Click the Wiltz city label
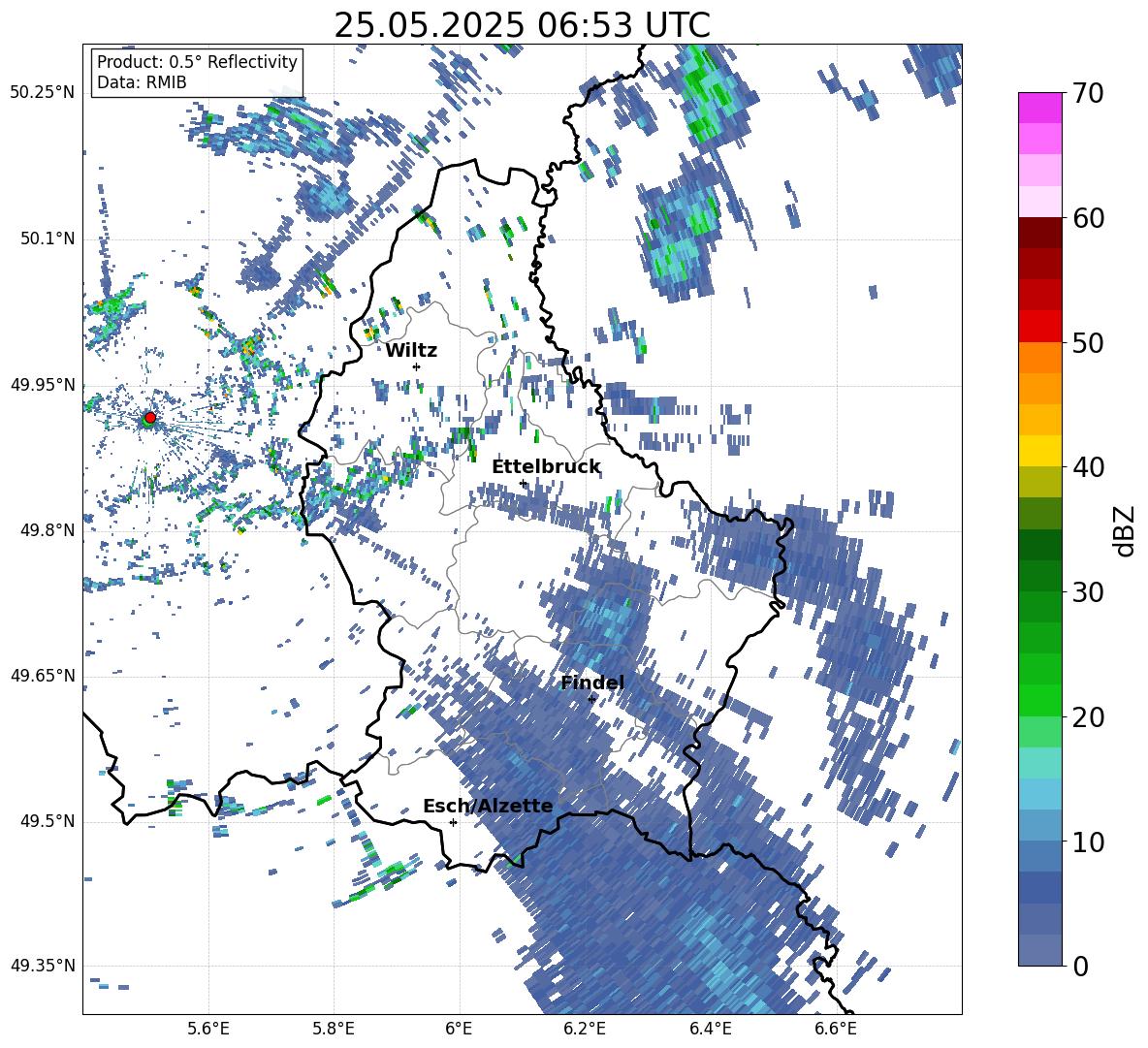1148x1048 pixels. click(411, 351)
